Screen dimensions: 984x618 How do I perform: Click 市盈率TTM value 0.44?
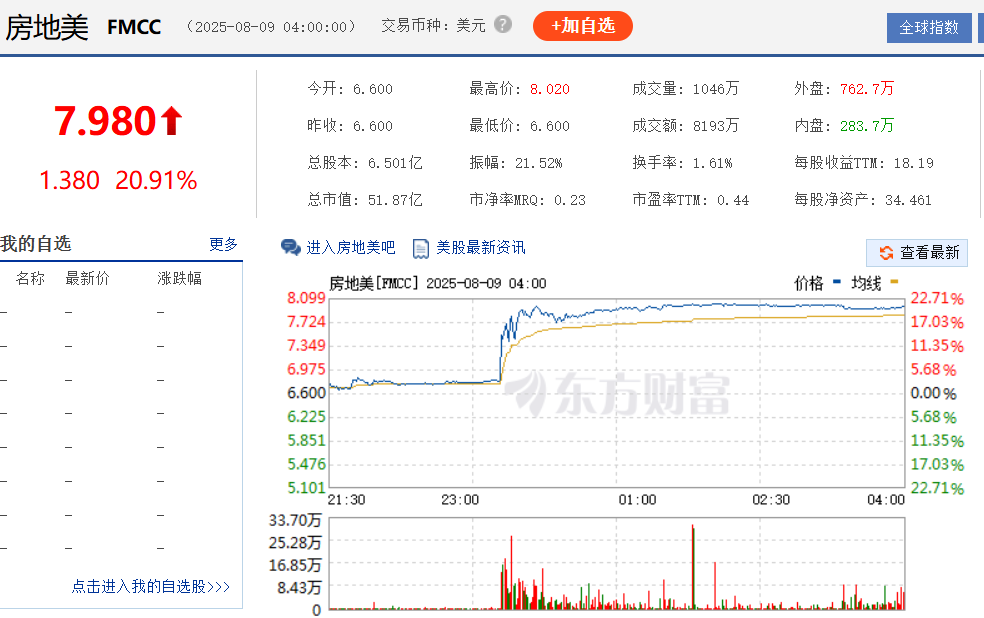coord(733,200)
